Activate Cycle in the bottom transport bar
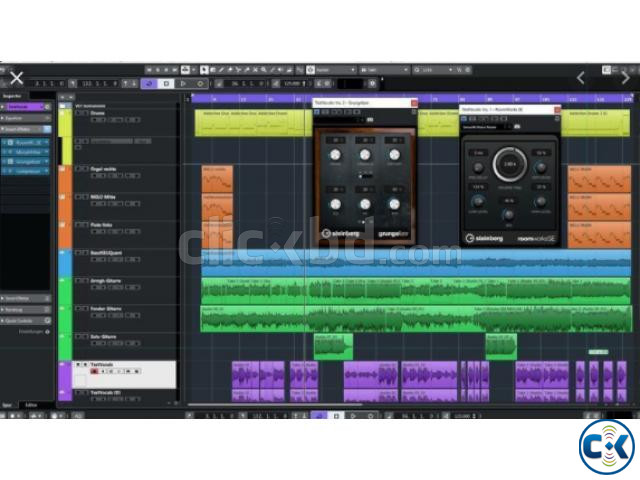The width and height of the screenshot is (640, 480). pos(319,416)
